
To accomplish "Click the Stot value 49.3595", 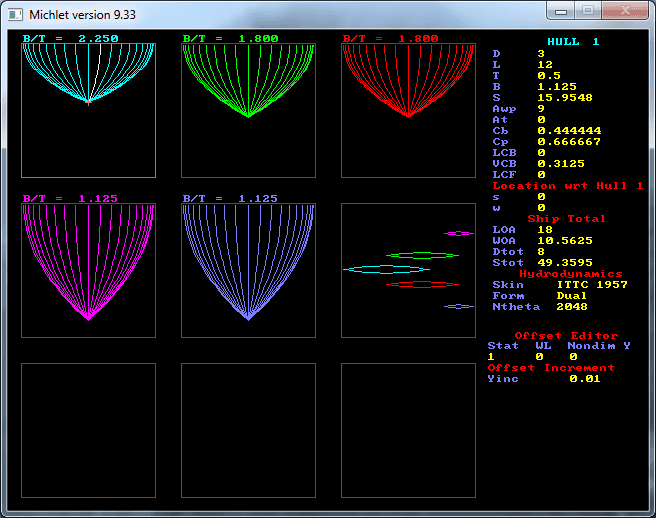I will (x=565, y=262).
